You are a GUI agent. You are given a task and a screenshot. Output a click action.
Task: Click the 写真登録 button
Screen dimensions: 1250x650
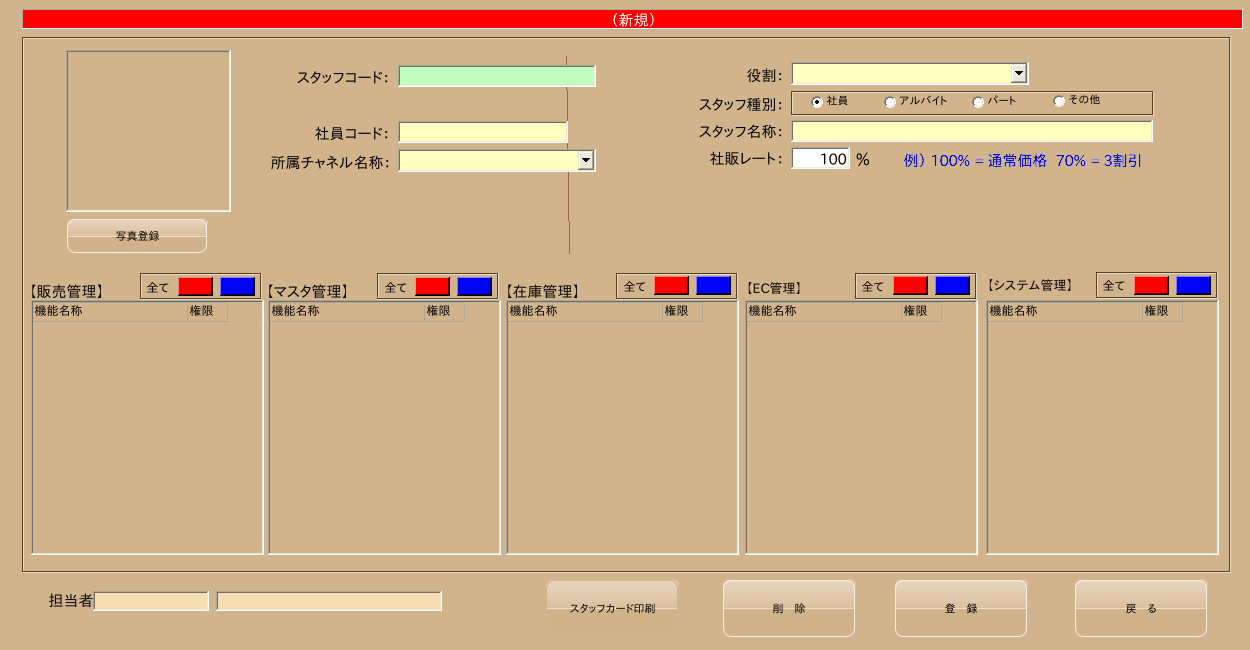pos(137,236)
